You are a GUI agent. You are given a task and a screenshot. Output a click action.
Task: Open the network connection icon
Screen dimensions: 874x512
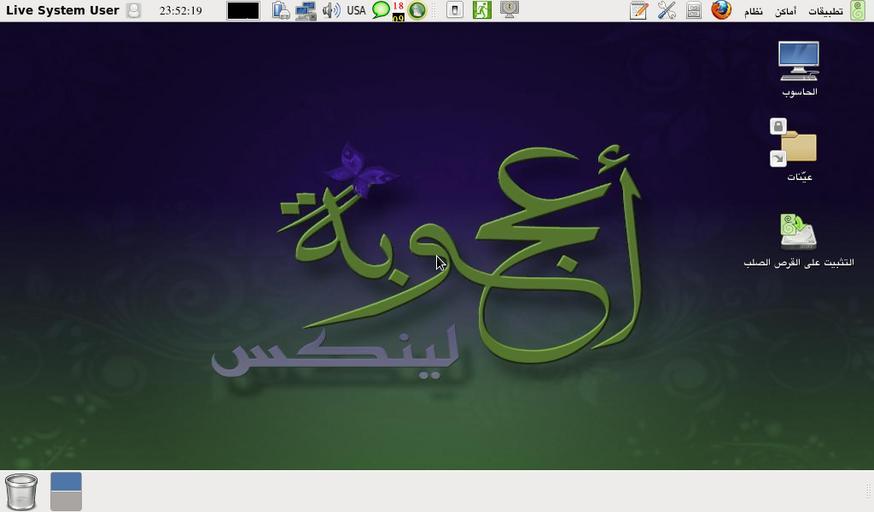coord(306,11)
